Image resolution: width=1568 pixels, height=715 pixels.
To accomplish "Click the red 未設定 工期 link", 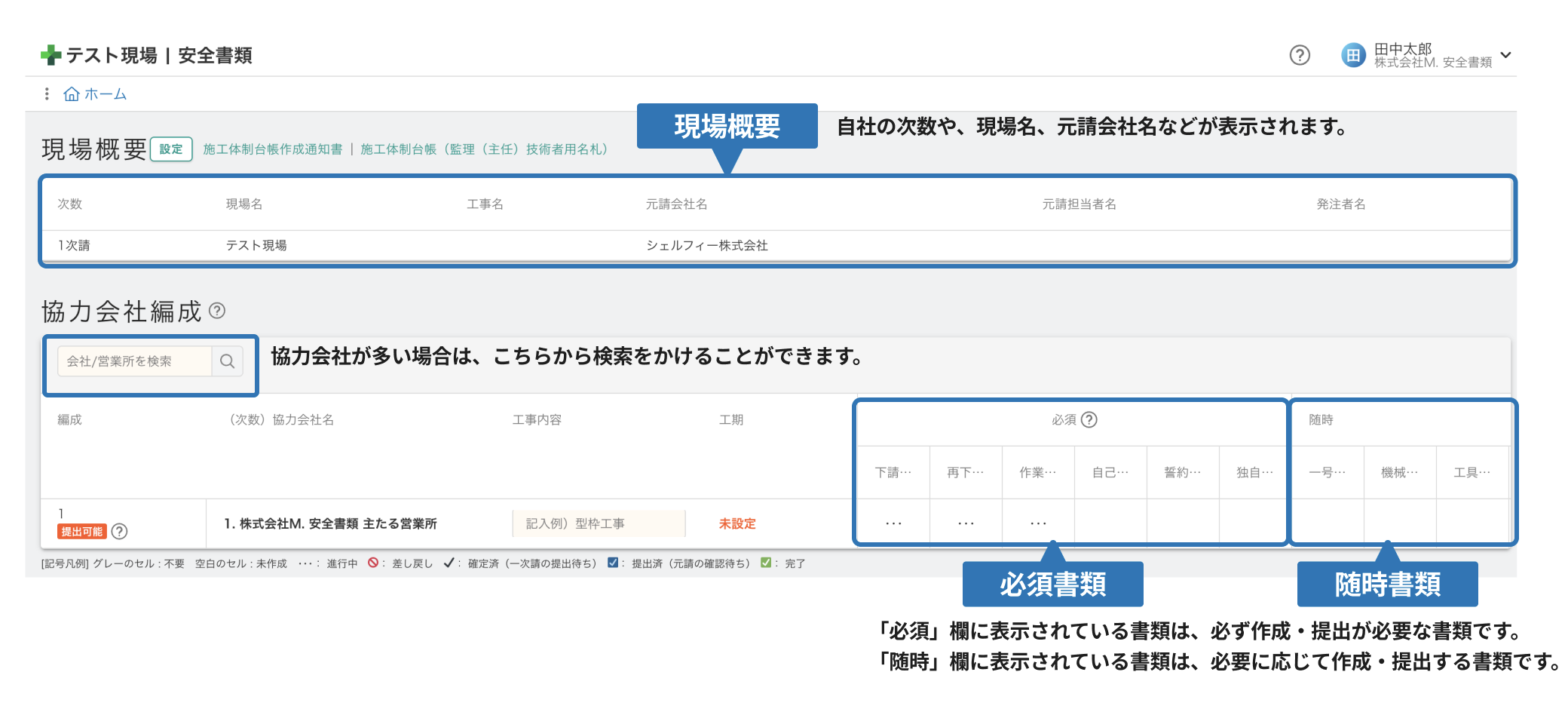I will click(737, 523).
